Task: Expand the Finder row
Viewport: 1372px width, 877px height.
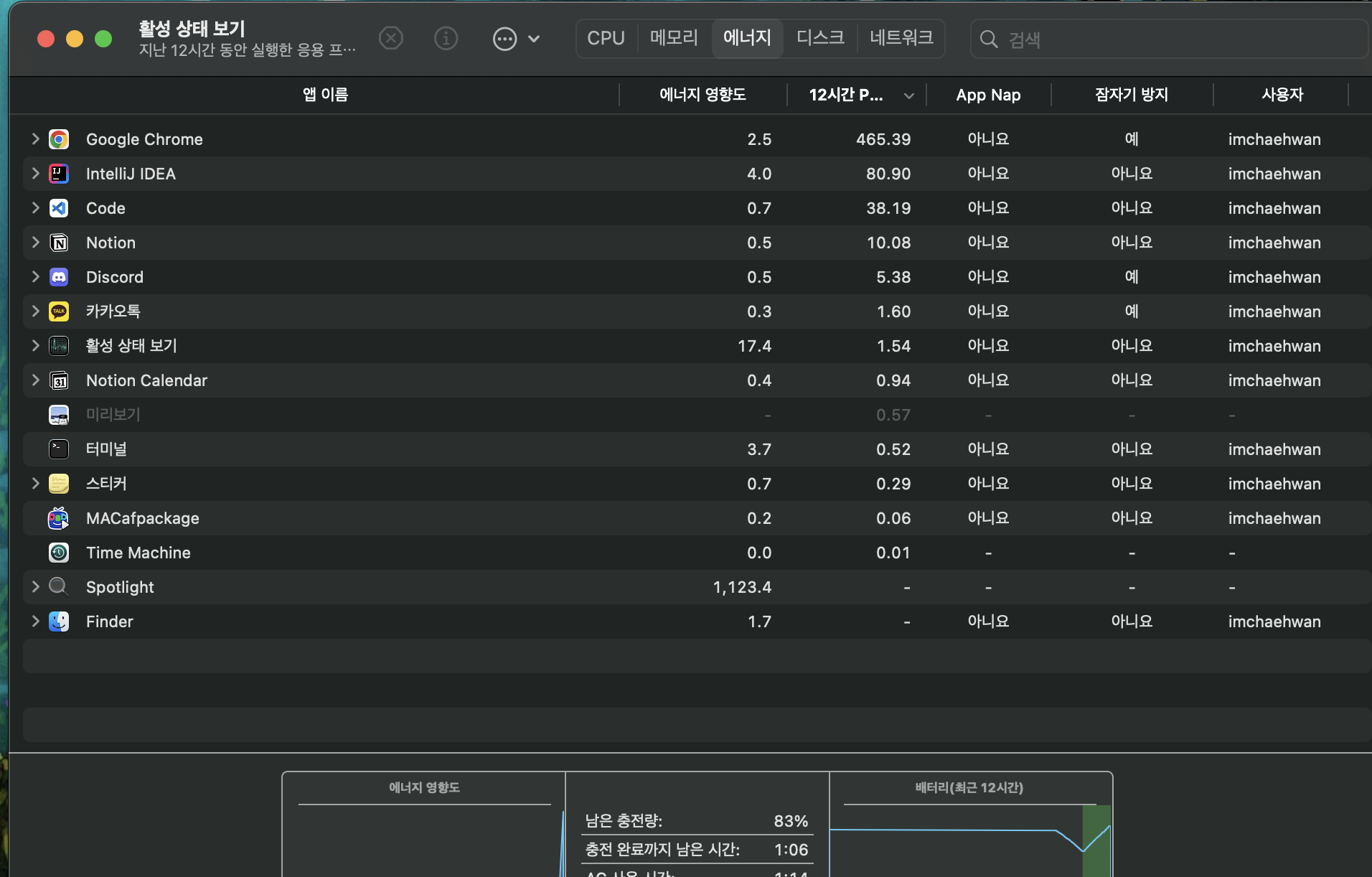Action: click(35, 621)
